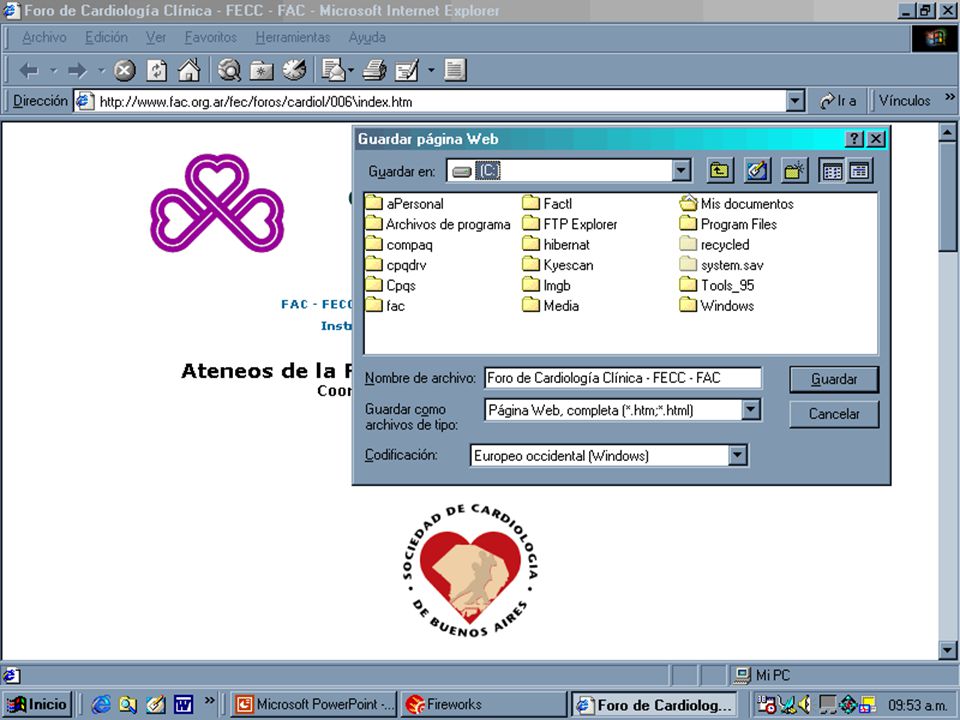Viewport: 960px width, 720px height.
Task: Click the dialog Help question mark button
Action: pos(854,139)
